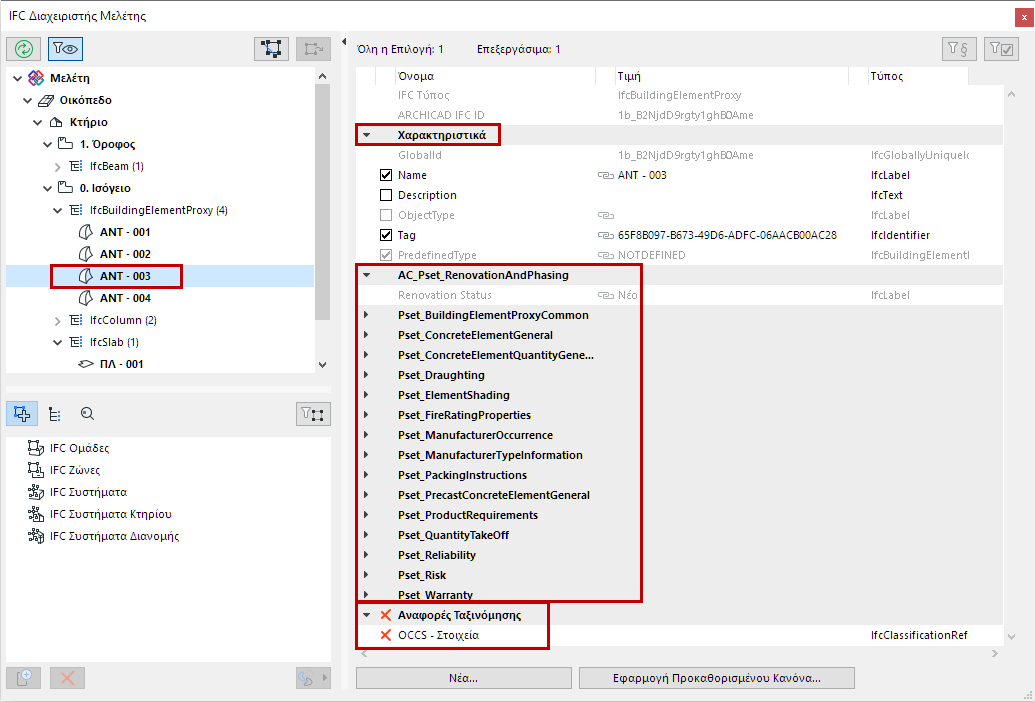Expand Pset_QuantityTakeOff property set
The image size is (1035, 702).
pyautogui.click(x=366, y=535)
